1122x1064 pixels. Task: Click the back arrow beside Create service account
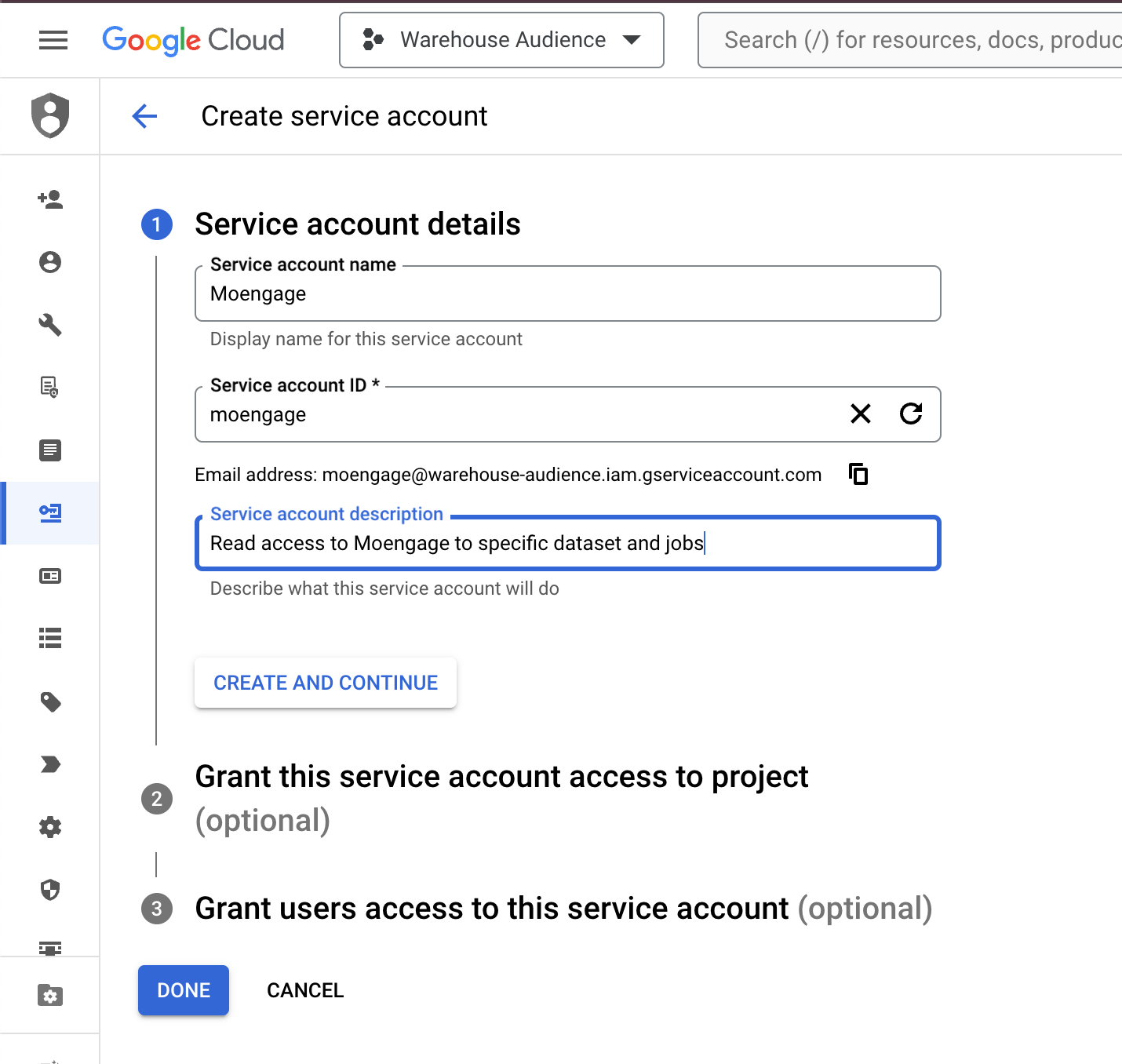pos(144,116)
